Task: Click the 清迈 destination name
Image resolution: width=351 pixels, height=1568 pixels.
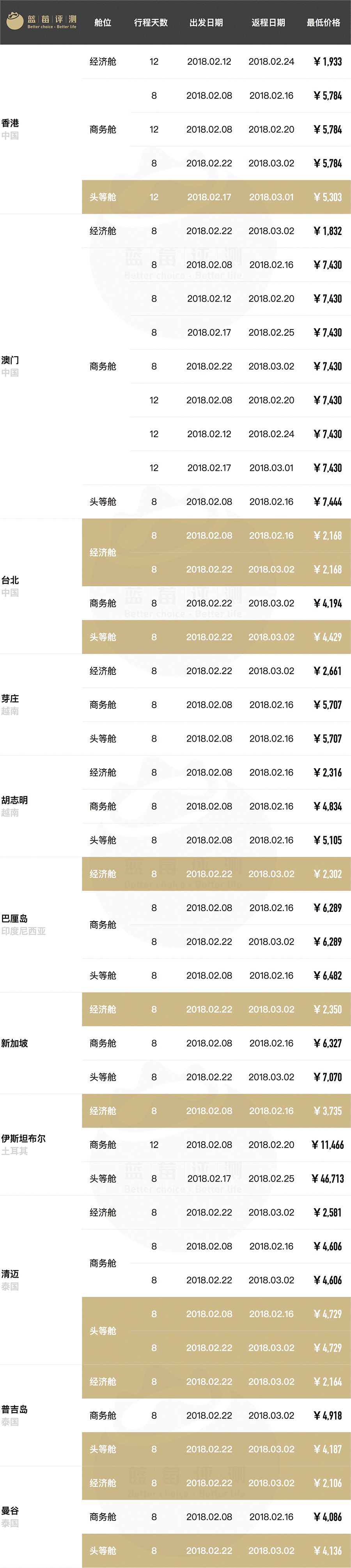Action: click(10, 1274)
